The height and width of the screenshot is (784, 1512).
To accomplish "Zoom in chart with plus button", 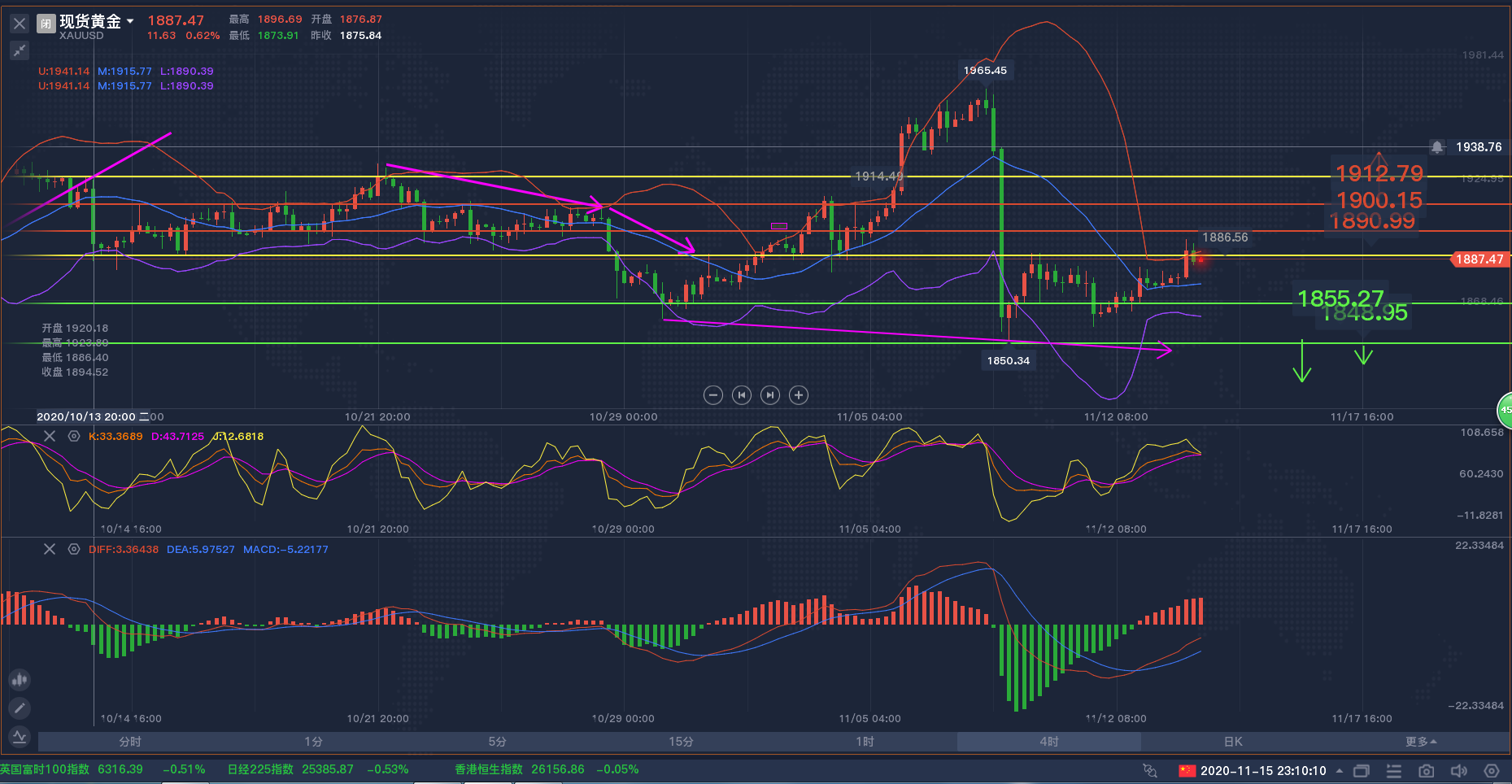I will pos(799,395).
